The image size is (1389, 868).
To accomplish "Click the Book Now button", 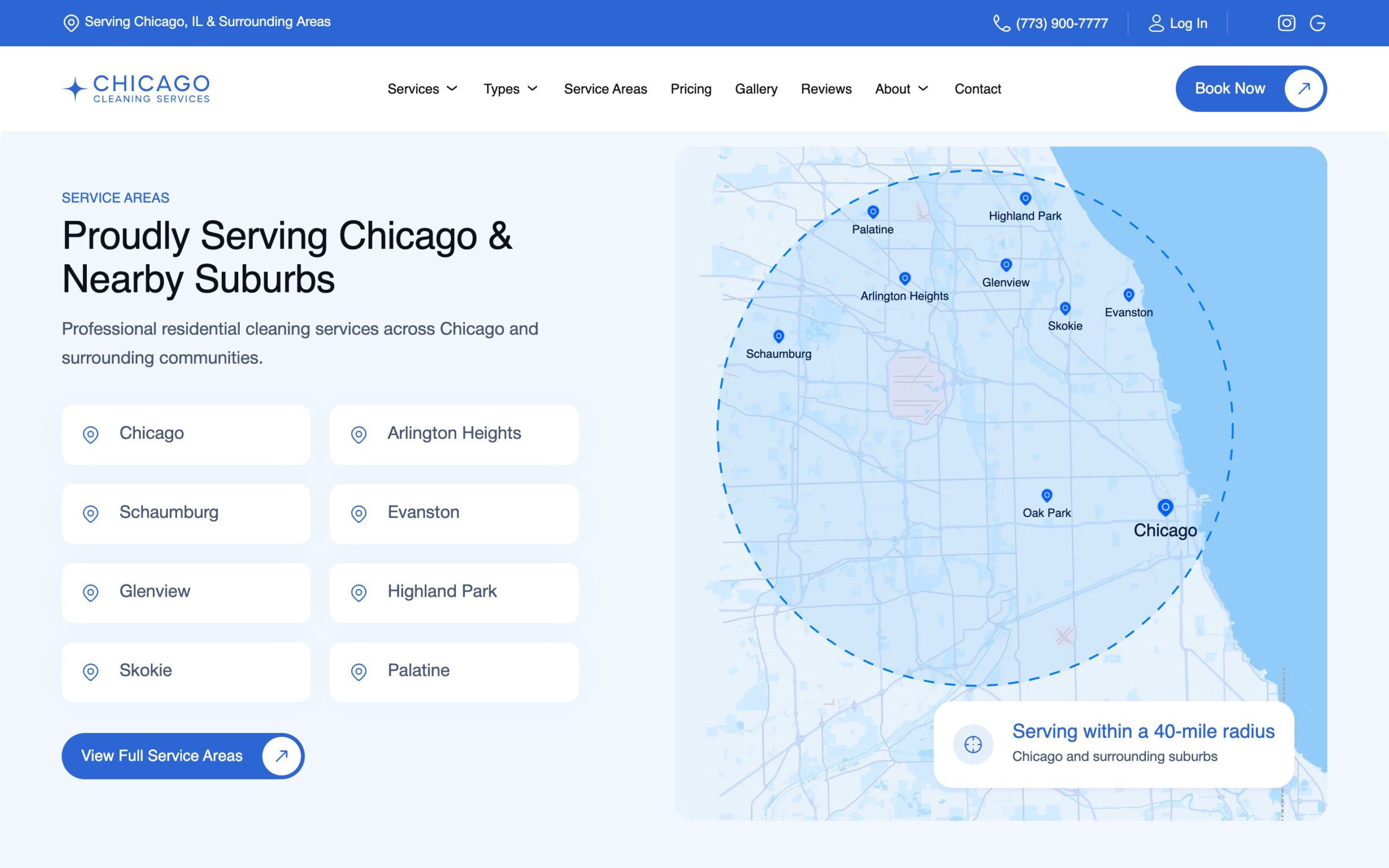I will 1251,88.
